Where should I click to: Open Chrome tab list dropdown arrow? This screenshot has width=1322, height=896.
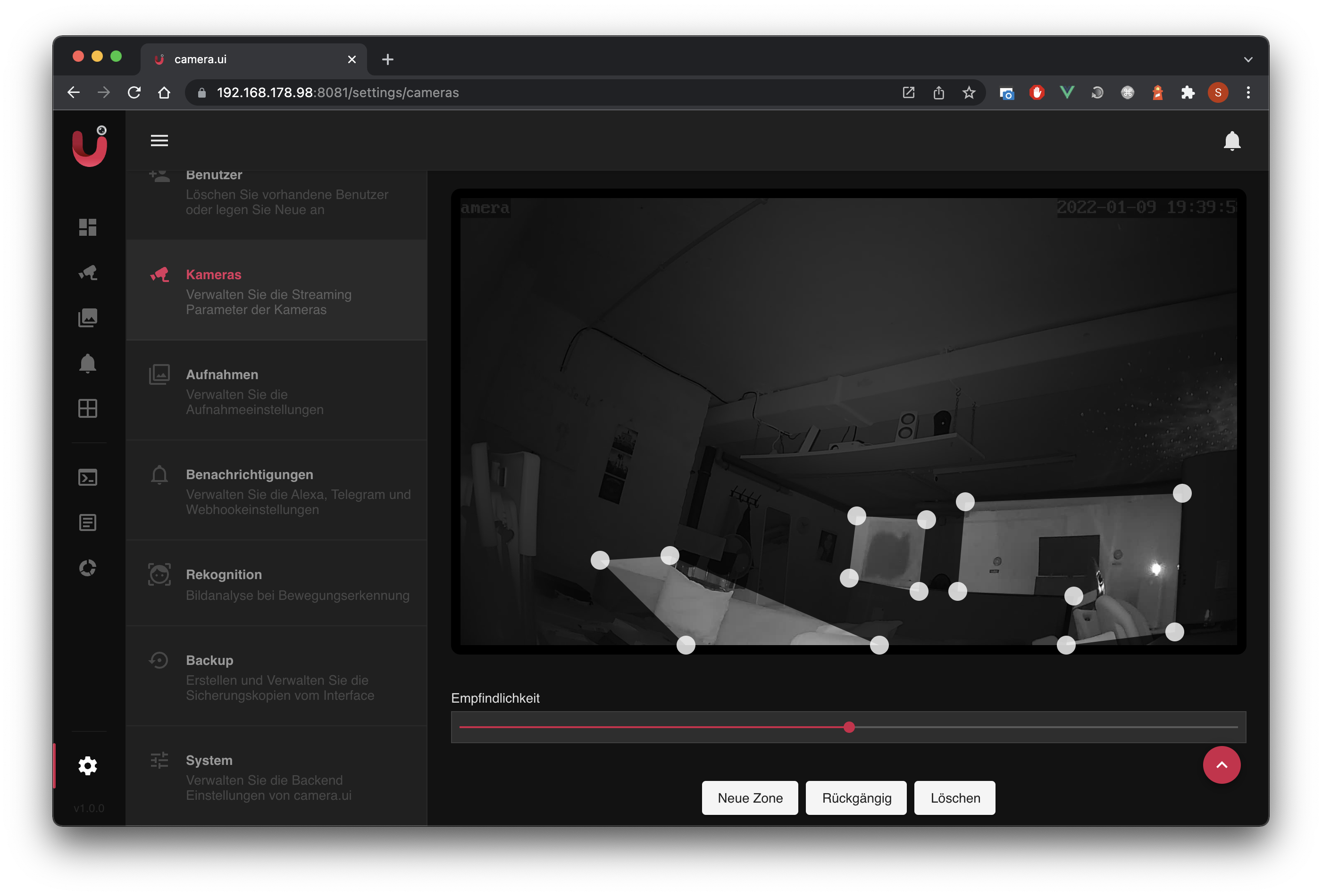click(x=1248, y=60)
